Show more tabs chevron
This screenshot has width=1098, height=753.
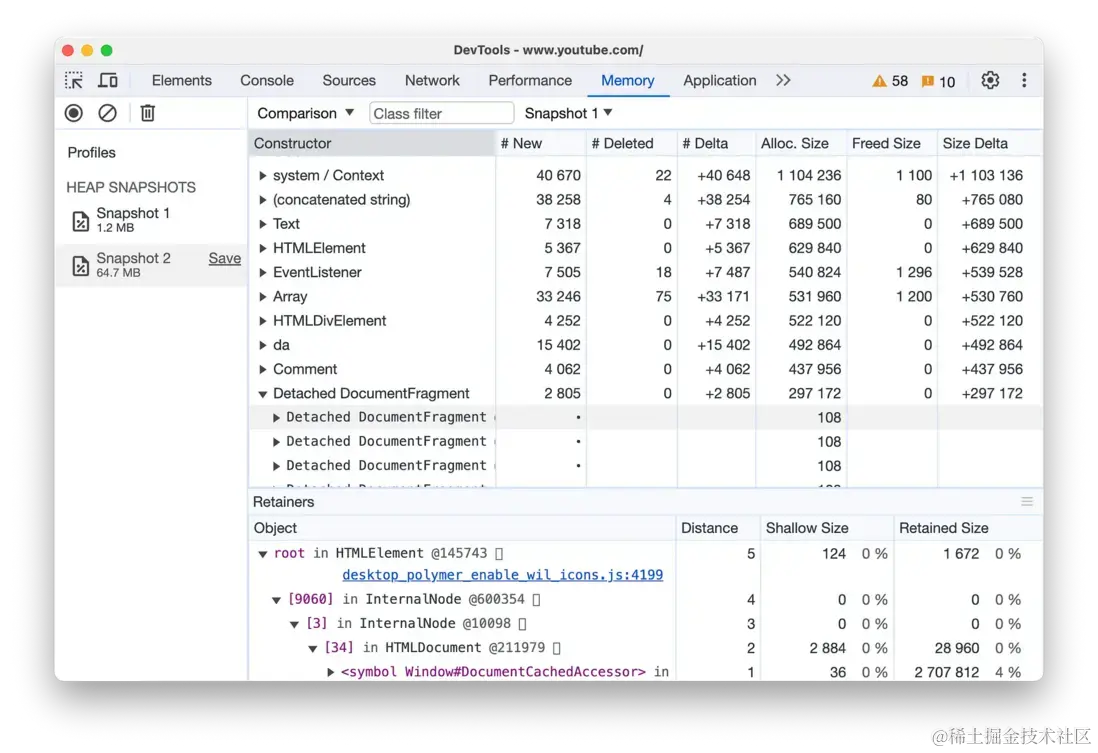(x=783, y=81)
